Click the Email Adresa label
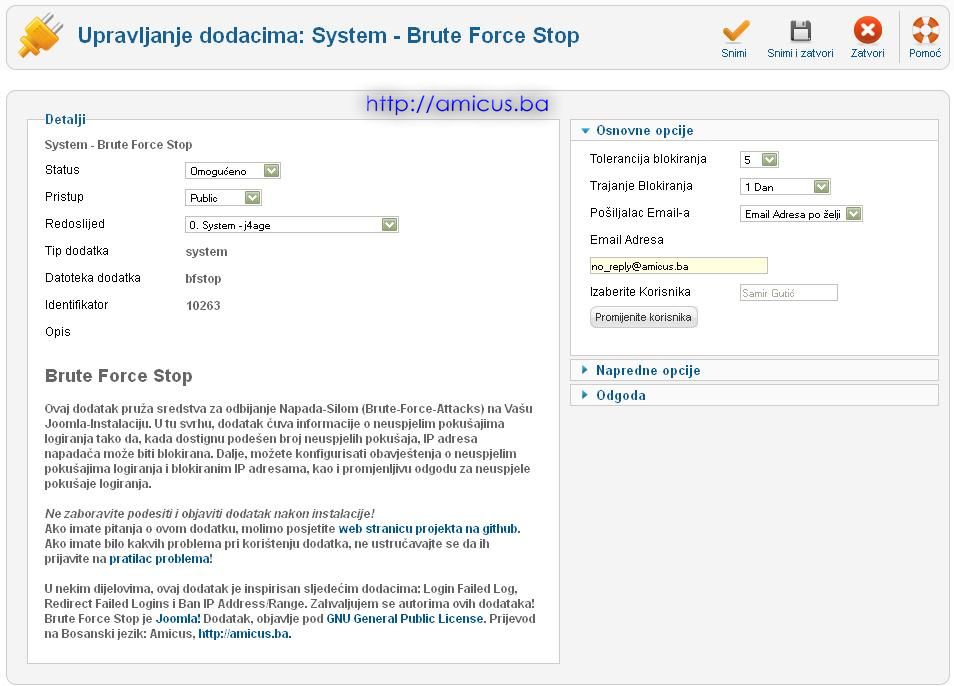The height and width of the screenshot is (686, 954). (627, 240)
